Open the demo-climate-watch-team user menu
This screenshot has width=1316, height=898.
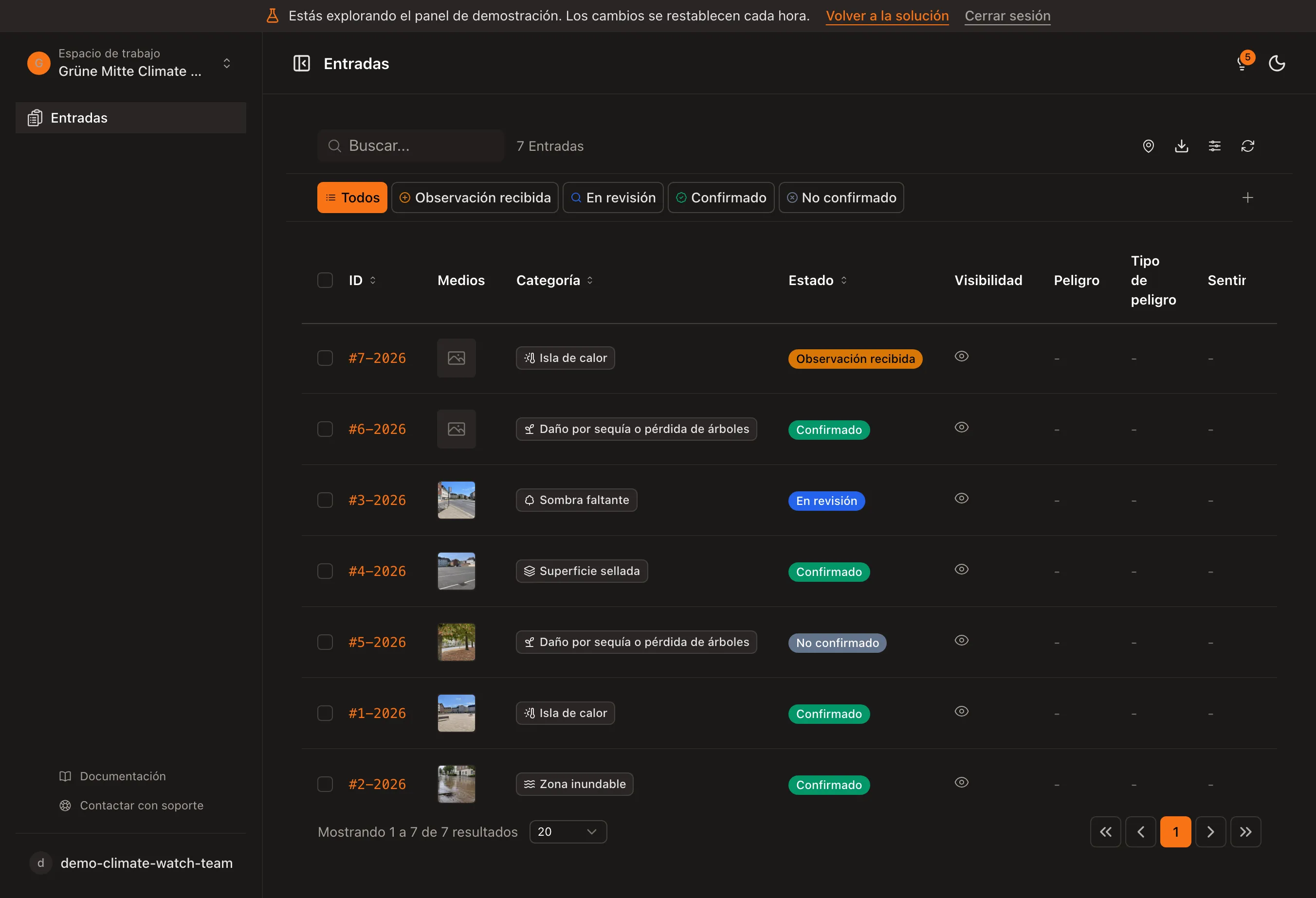(131, 863)
